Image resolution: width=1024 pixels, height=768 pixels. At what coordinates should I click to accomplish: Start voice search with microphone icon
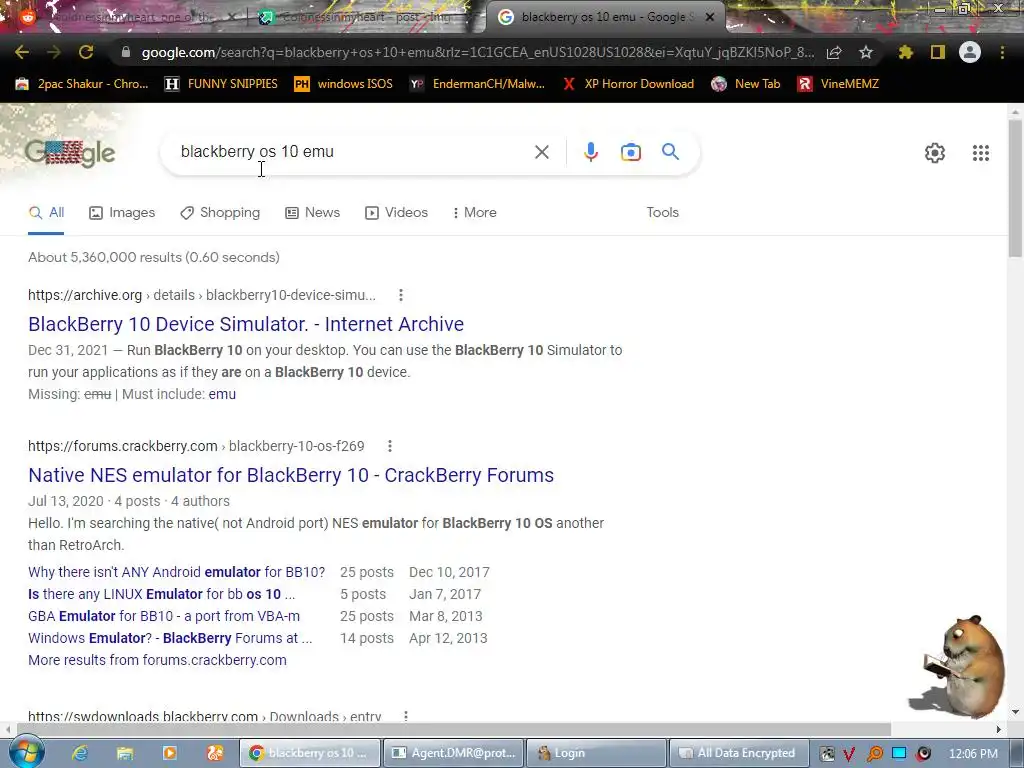pyautogui.click(x=590, y=152)
